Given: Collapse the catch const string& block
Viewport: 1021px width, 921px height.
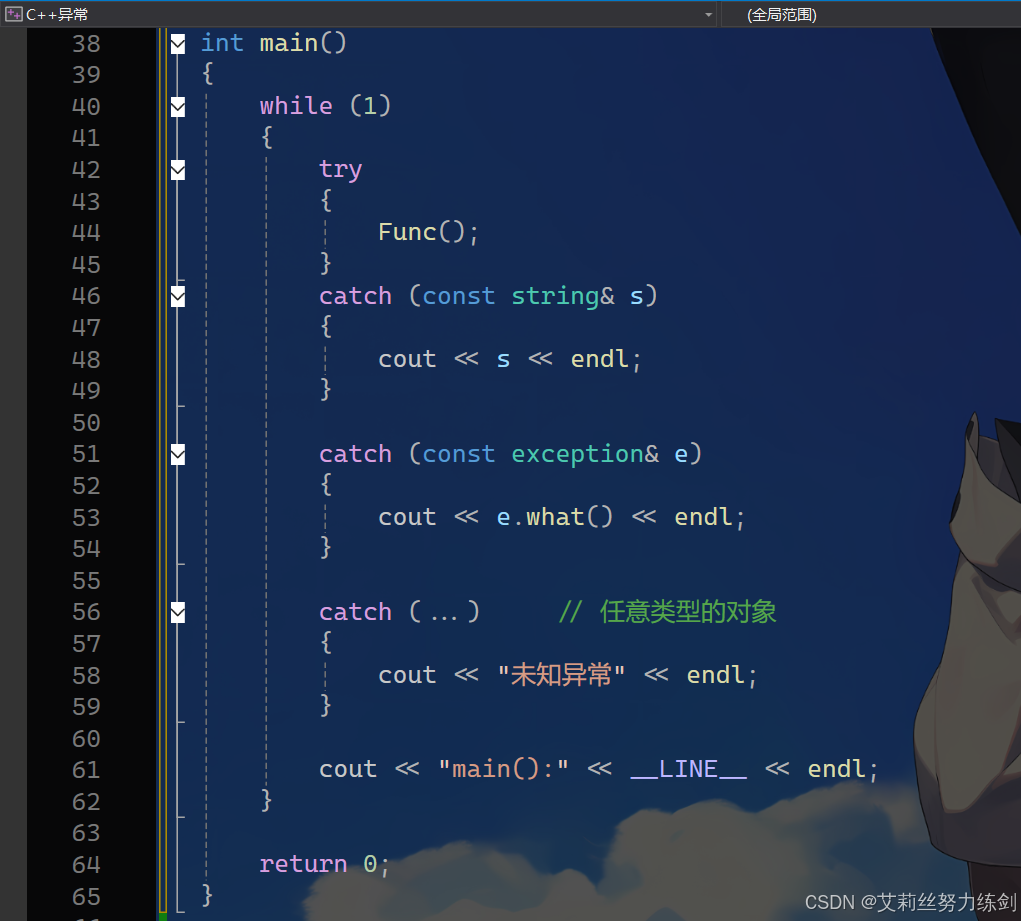Looking at the screenshot, I should point(178,296).
